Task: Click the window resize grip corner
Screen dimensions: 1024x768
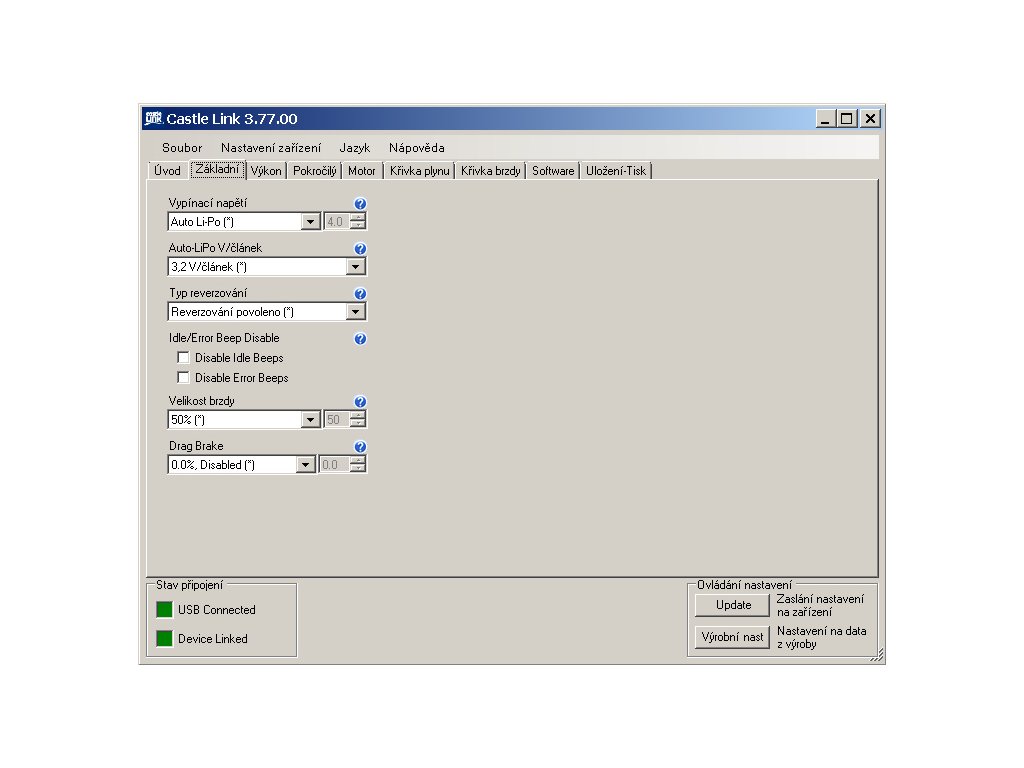Action: point(876,655)
